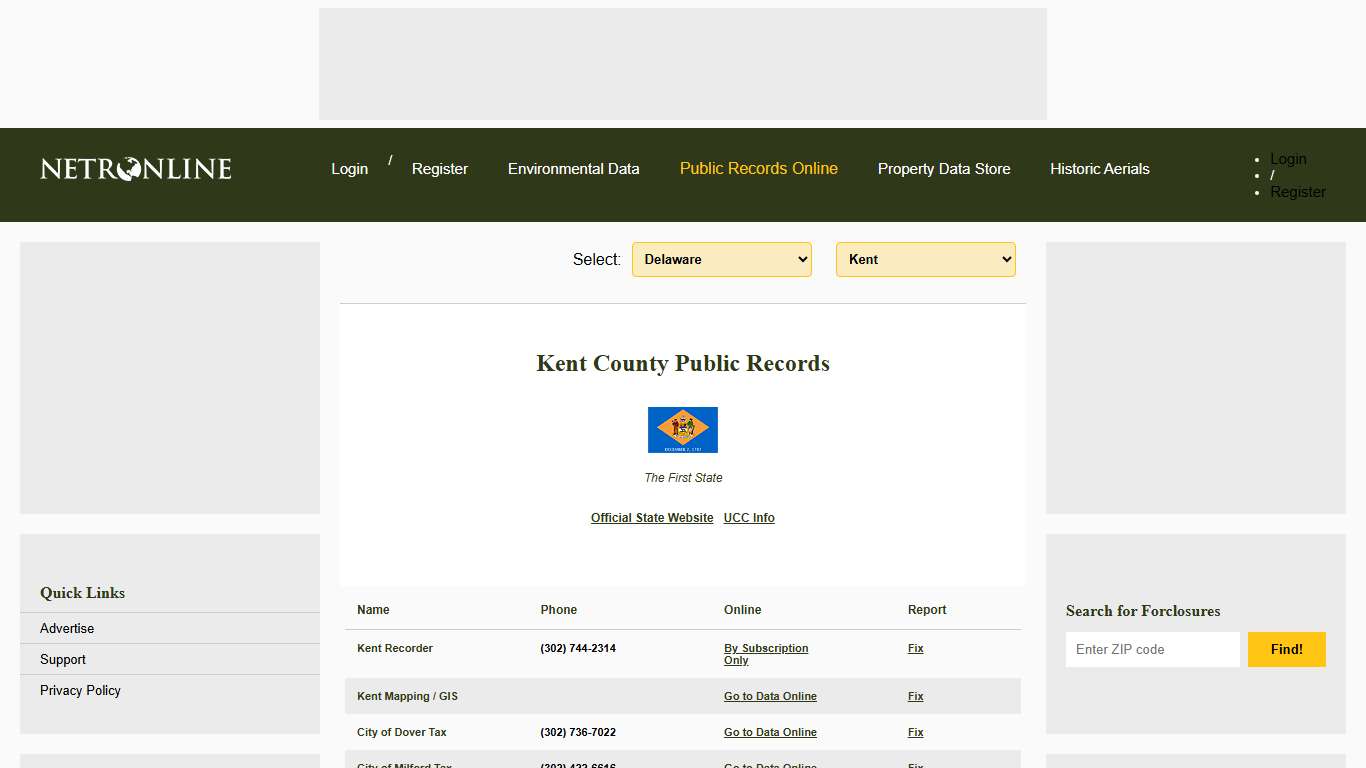
Task: Click Register in the top navigation
Action: tap(440, 169)
